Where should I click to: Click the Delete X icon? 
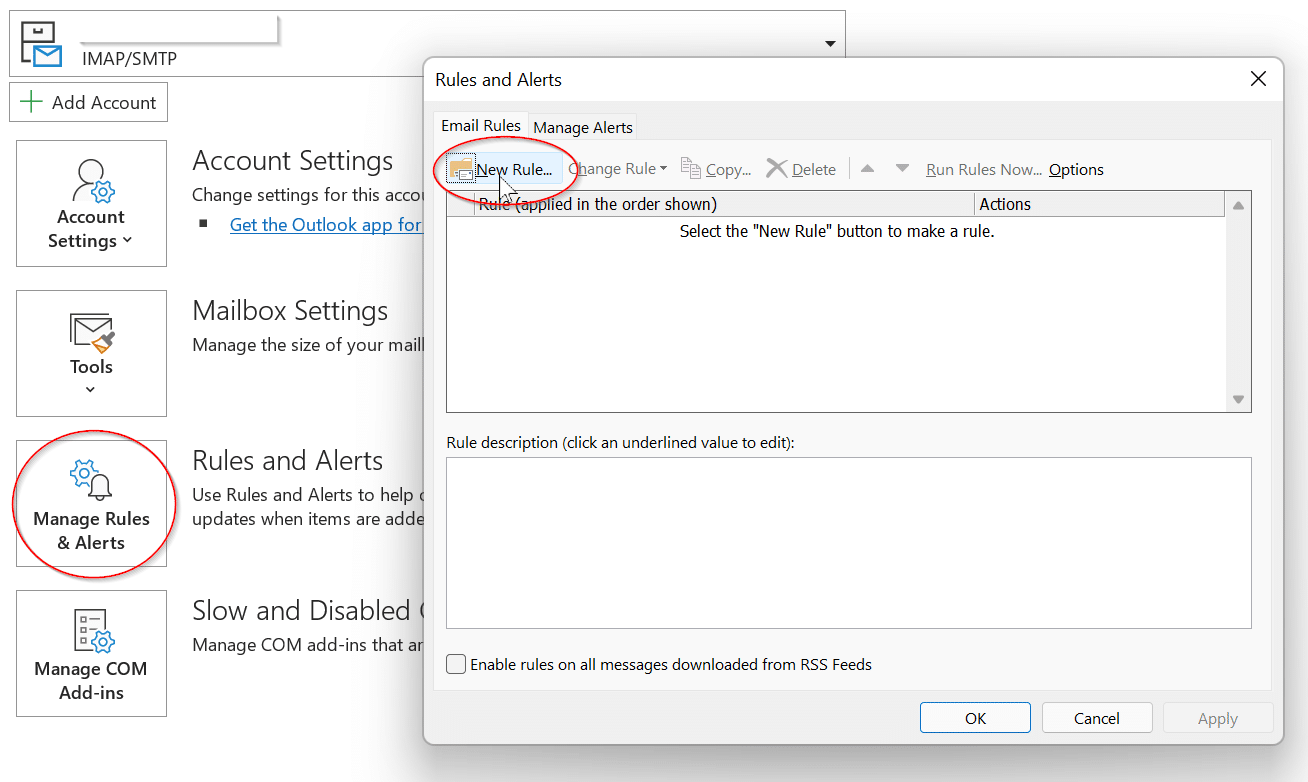pyautogui.click(x=776, y=169)
